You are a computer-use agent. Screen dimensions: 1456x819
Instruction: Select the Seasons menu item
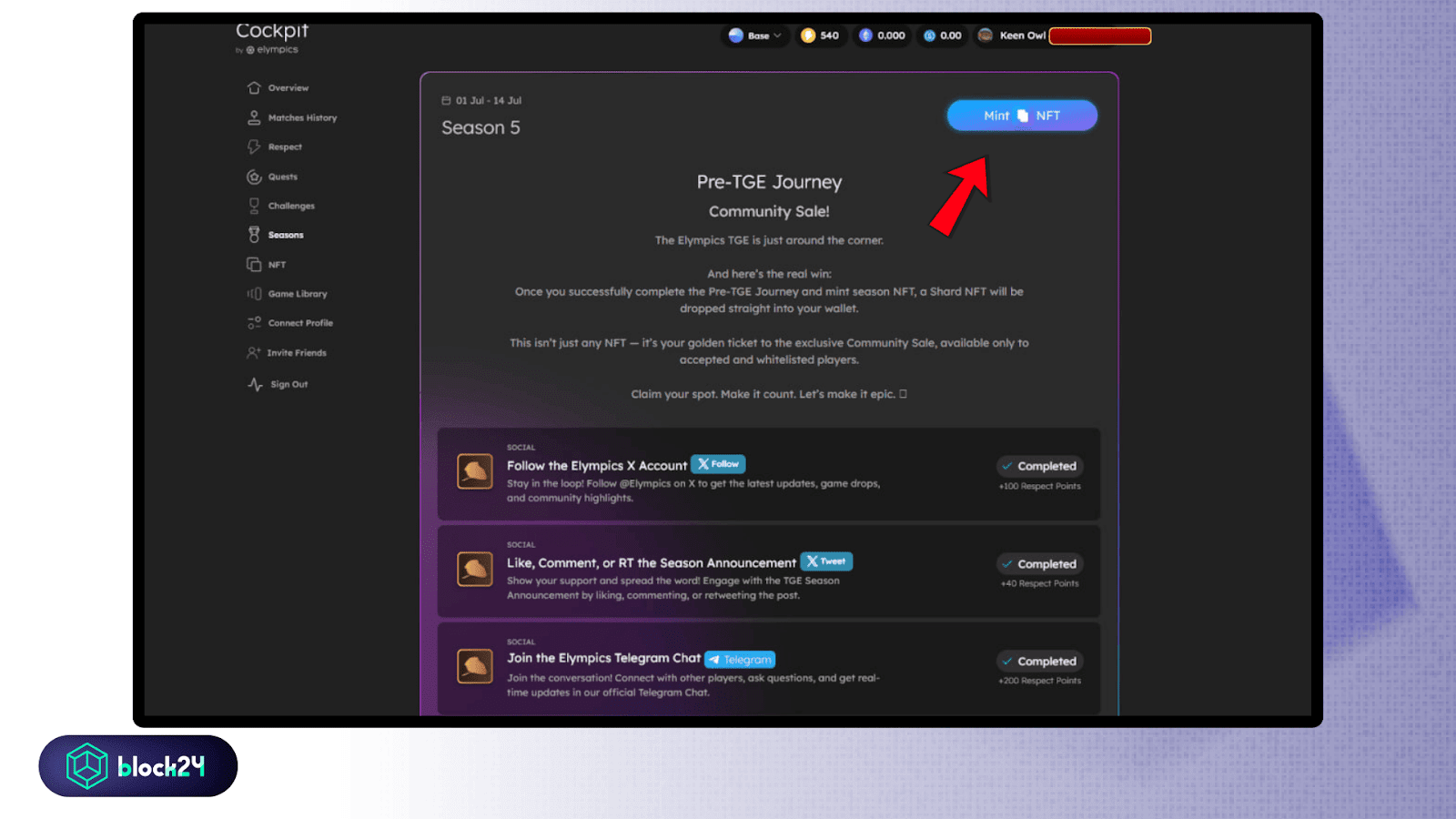pyautogui.click(x=286, y=235)
